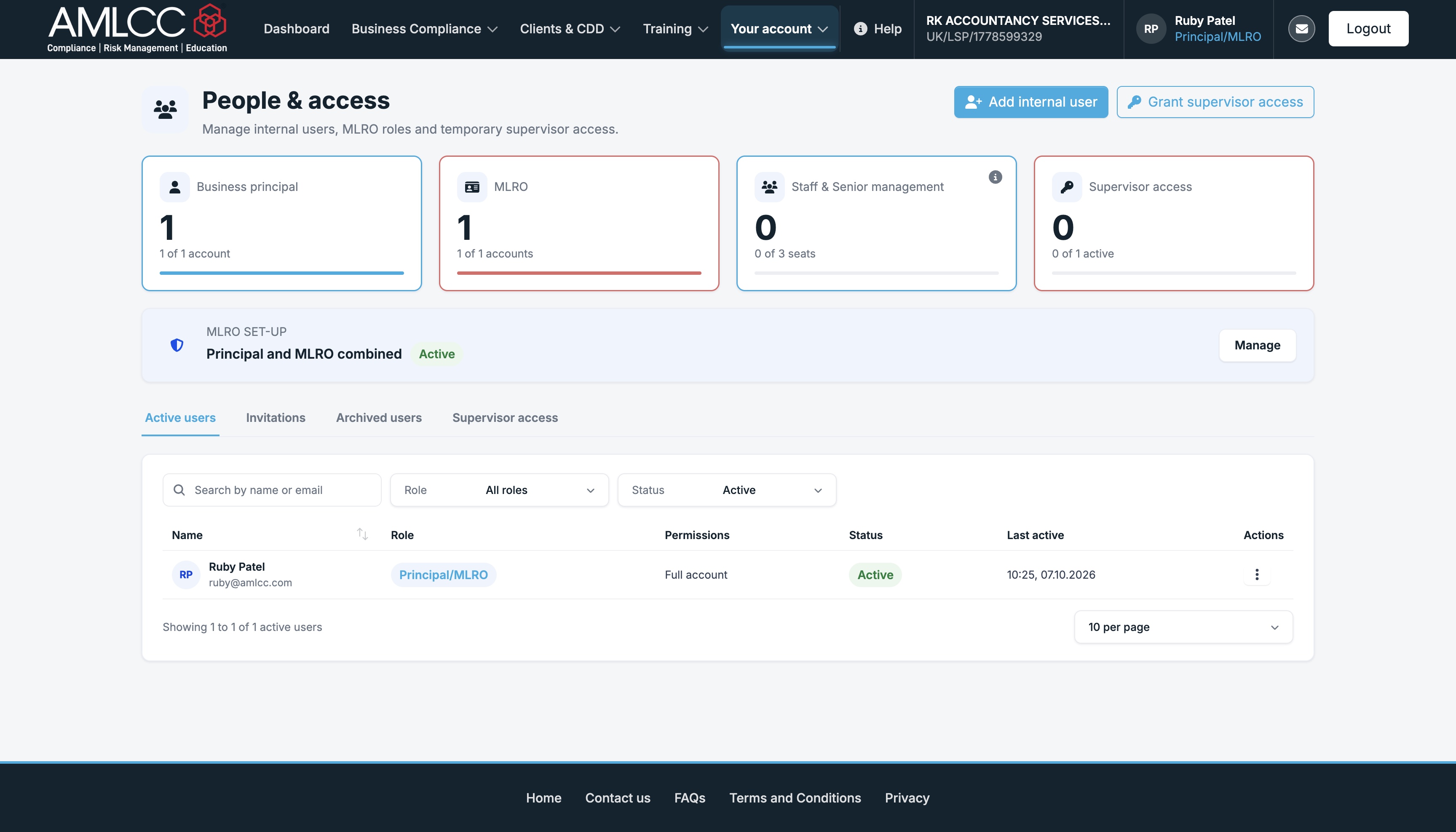Click the MLRO set-up shield icon
This screenshot has height=832, width=1456.
click(177, 345)
